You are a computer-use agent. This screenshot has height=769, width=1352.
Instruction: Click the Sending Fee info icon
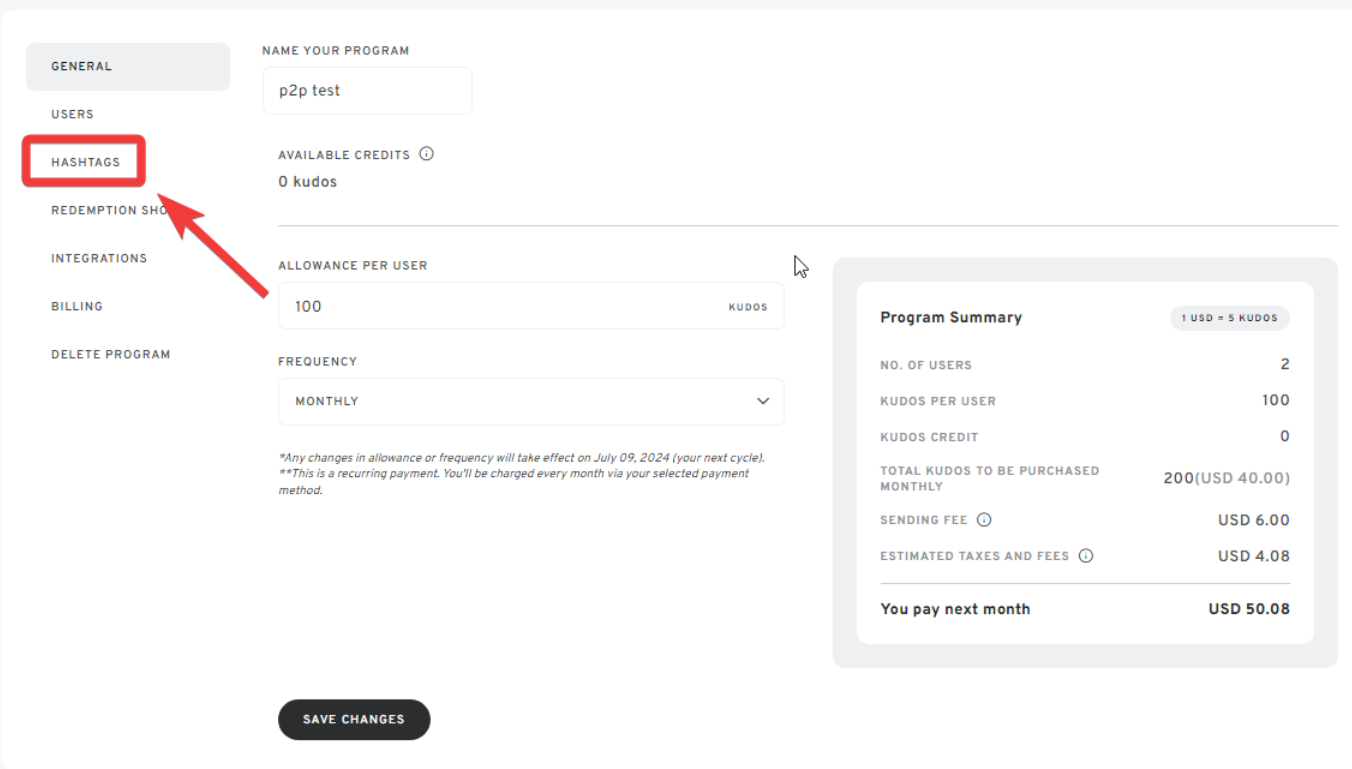(984, 520)
